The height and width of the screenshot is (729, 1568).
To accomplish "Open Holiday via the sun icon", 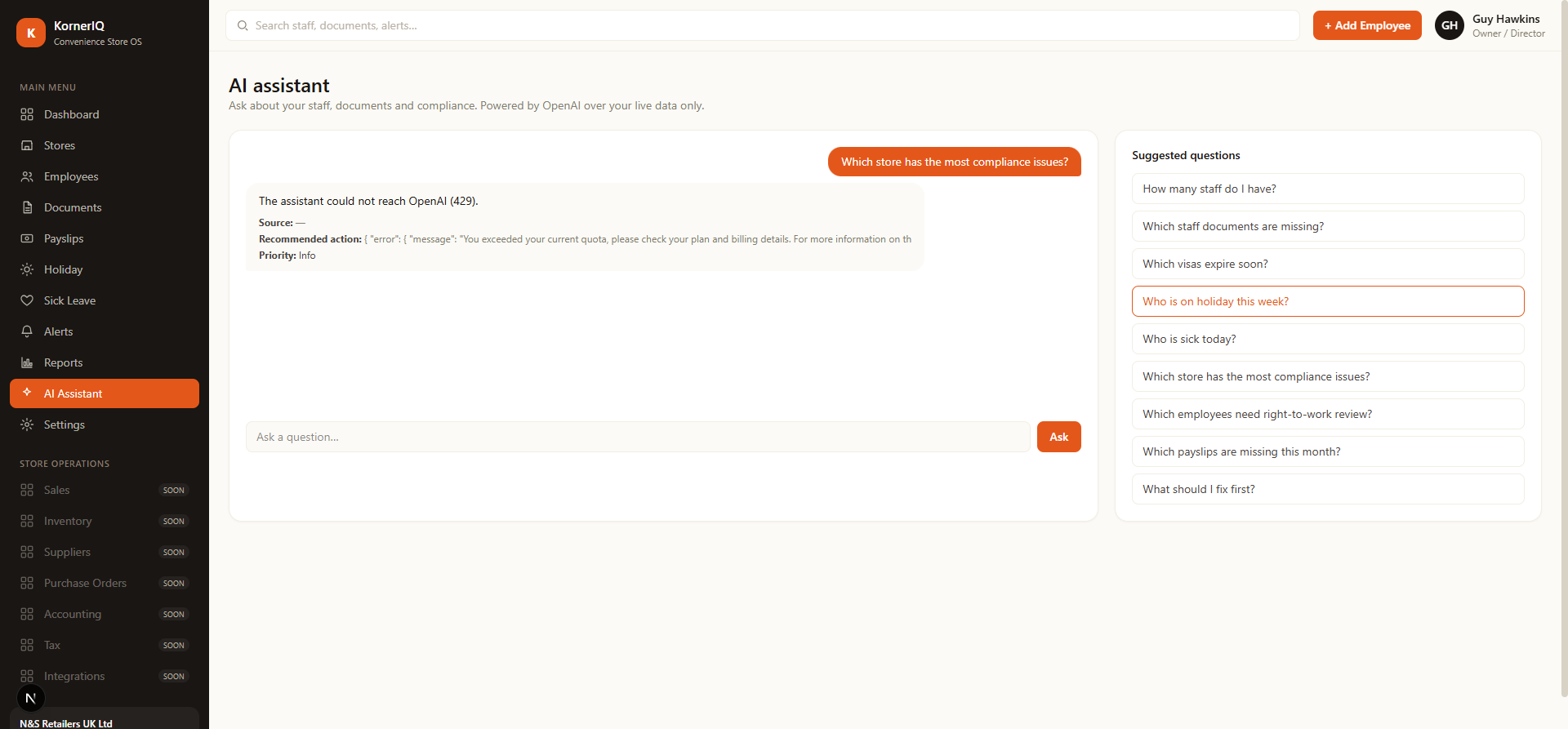I will 27,269.
